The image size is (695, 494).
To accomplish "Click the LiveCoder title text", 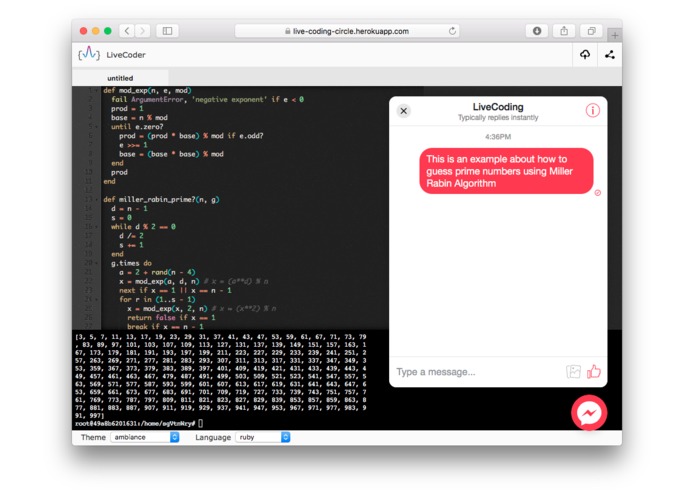I will 126,55.
